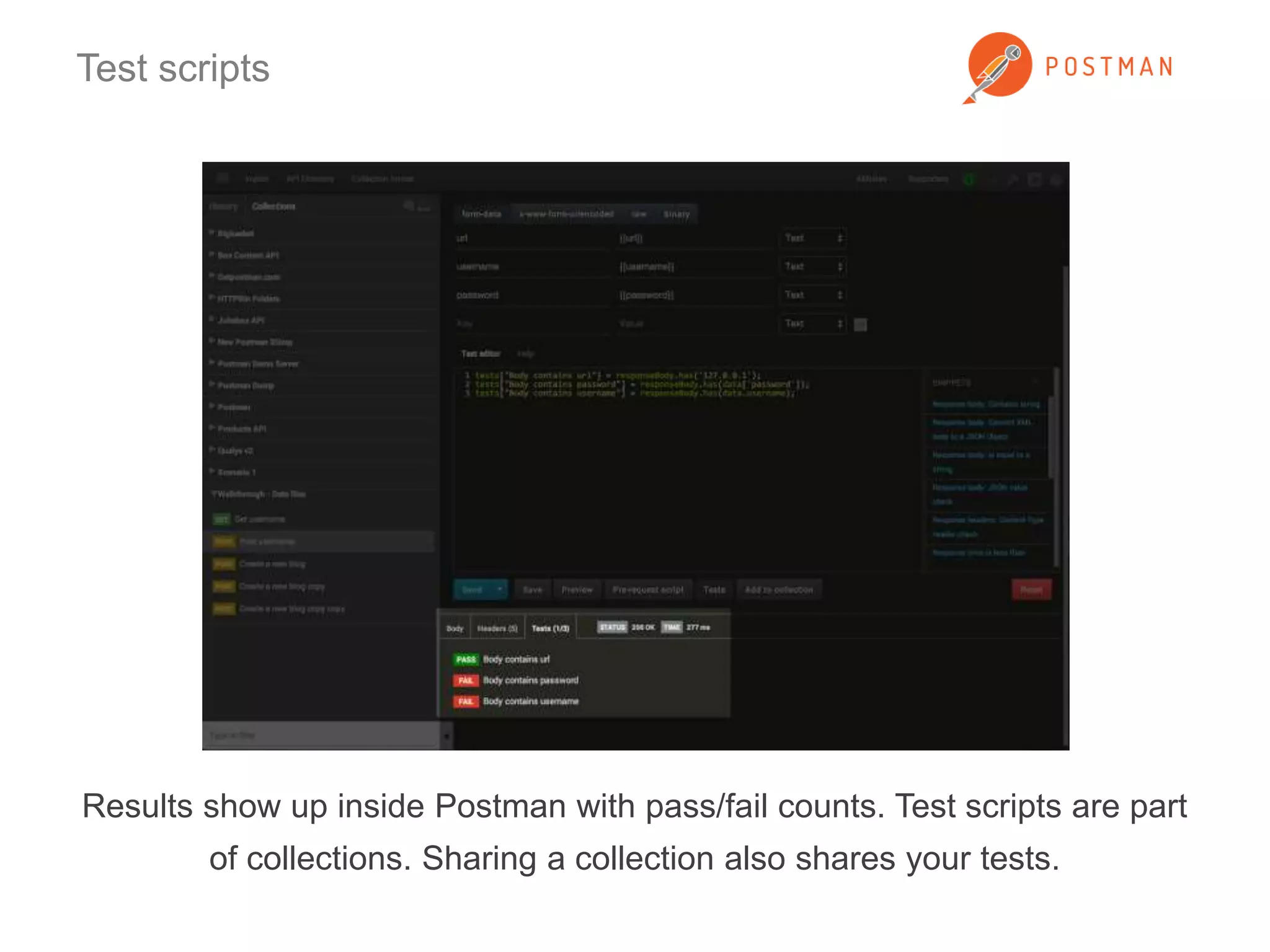The height and width of the screenshot is (952, 1270).
Task: Click the STATUS label in response bar
Action: [x=613, y=627]
